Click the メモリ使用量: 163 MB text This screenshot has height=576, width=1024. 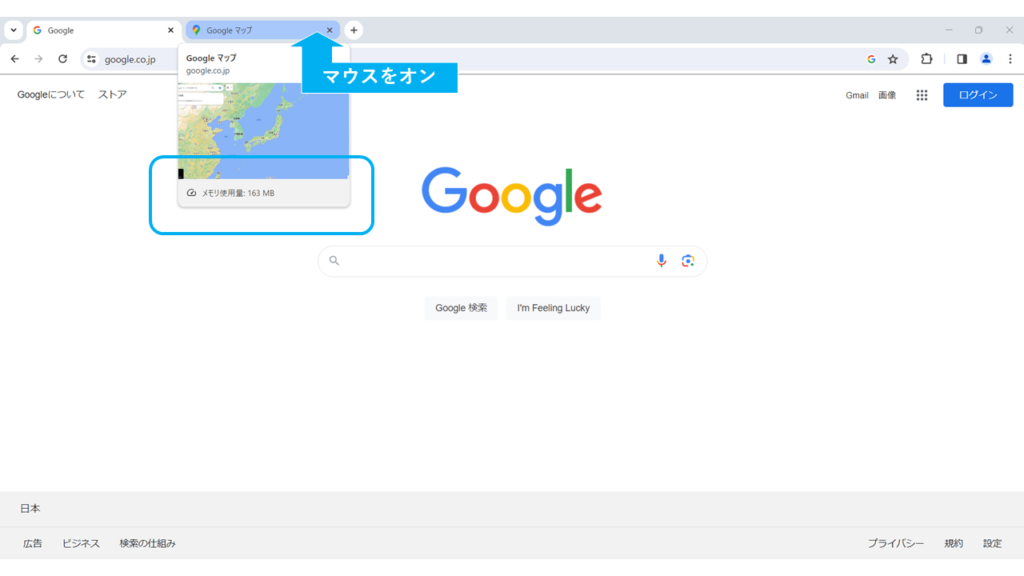point(238,193)
